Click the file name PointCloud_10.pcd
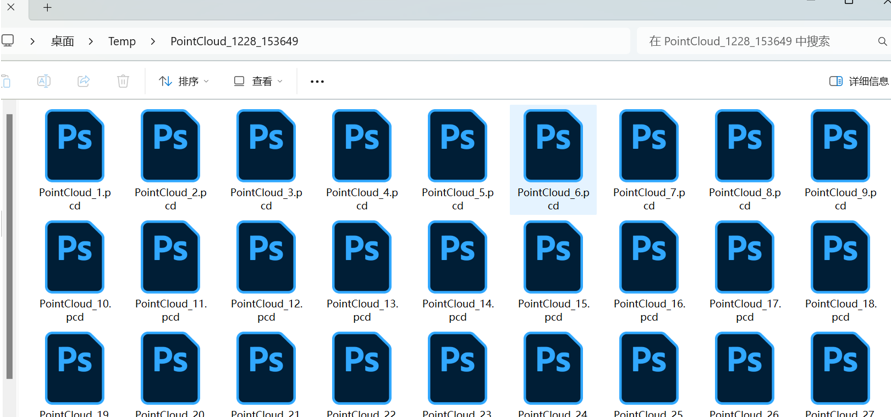 tap(75, 310)
